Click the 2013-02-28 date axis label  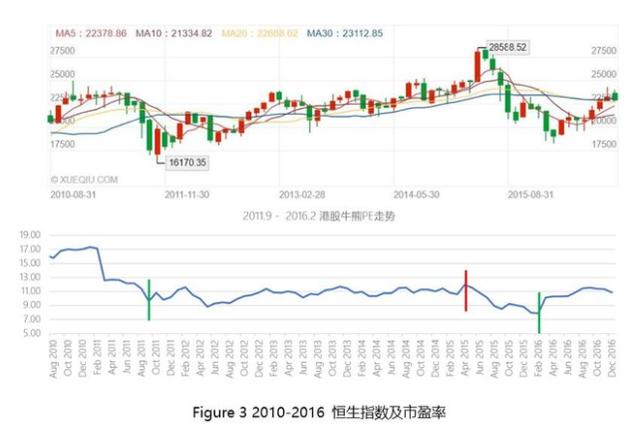point(302,195)
